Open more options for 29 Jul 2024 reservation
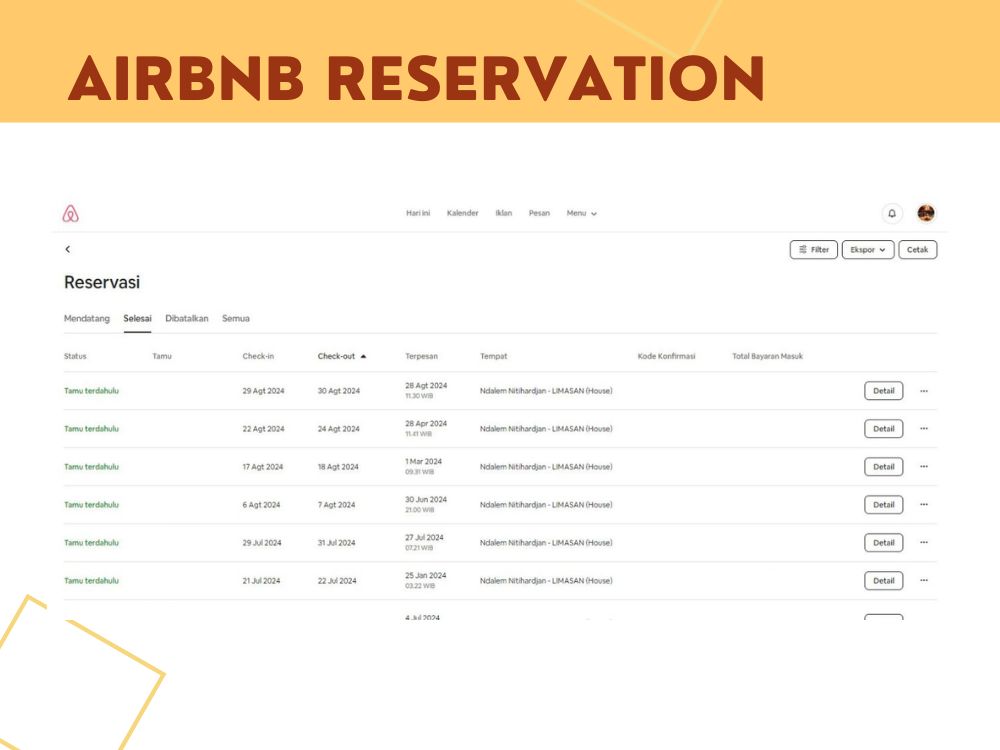The image size is (1000, 750). (x=923, y=543)
